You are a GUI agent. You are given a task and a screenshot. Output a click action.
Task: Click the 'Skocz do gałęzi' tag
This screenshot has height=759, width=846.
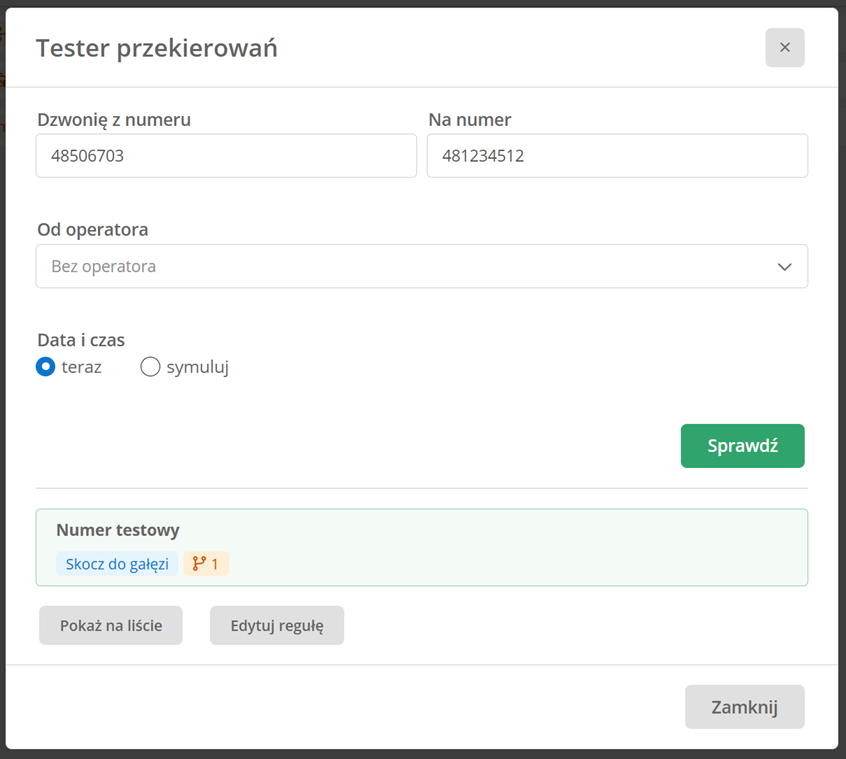tap(117, 564)
